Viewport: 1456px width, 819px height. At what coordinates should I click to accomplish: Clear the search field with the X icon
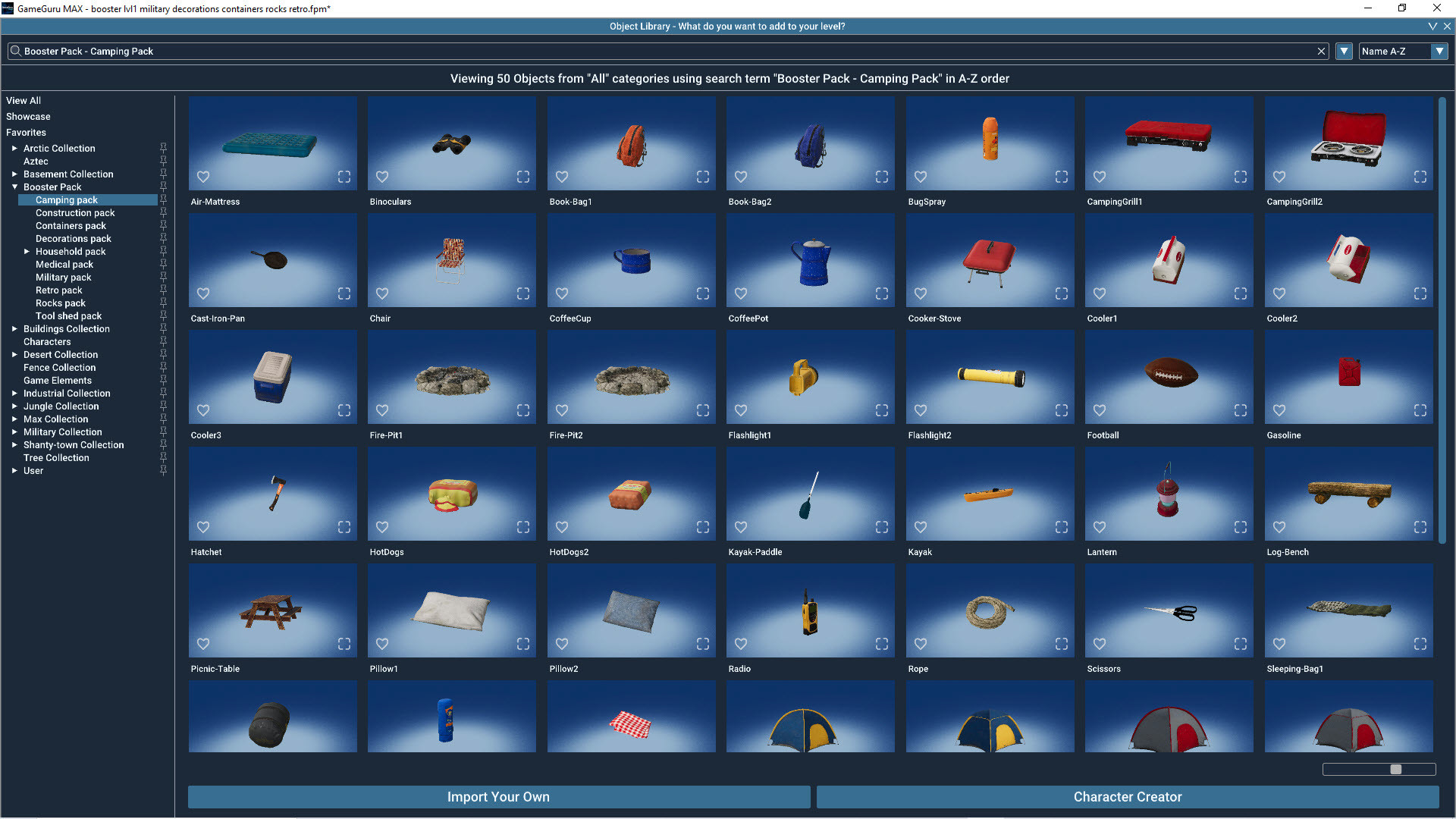(1321, 51)
